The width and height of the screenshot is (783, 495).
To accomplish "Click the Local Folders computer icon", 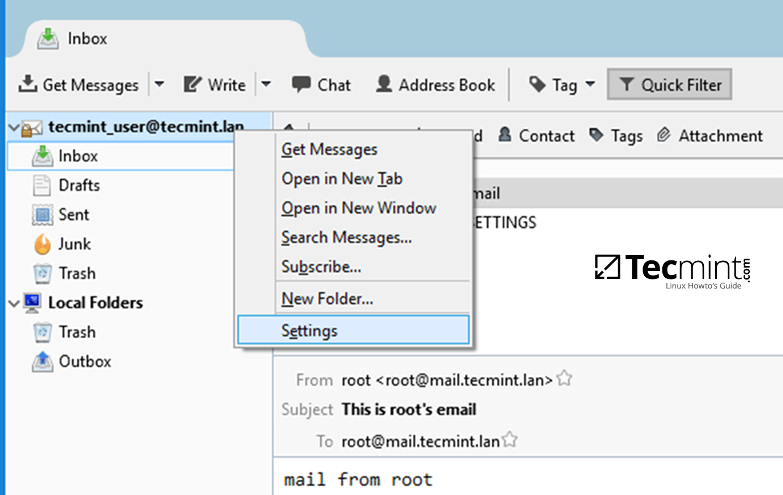I will coord(32,303).
